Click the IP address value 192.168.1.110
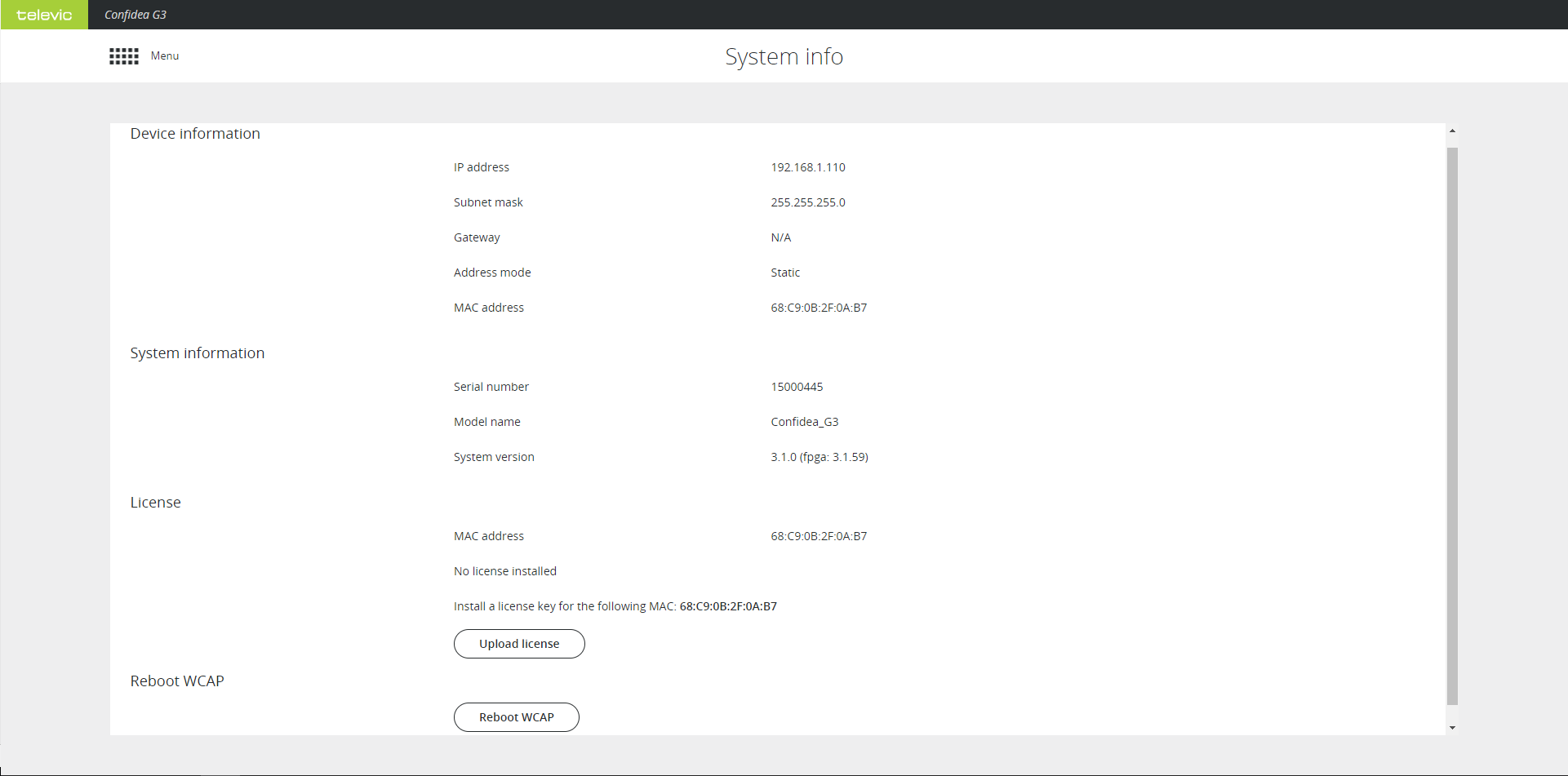This screenshot has width=1568, height=776. 807,167
